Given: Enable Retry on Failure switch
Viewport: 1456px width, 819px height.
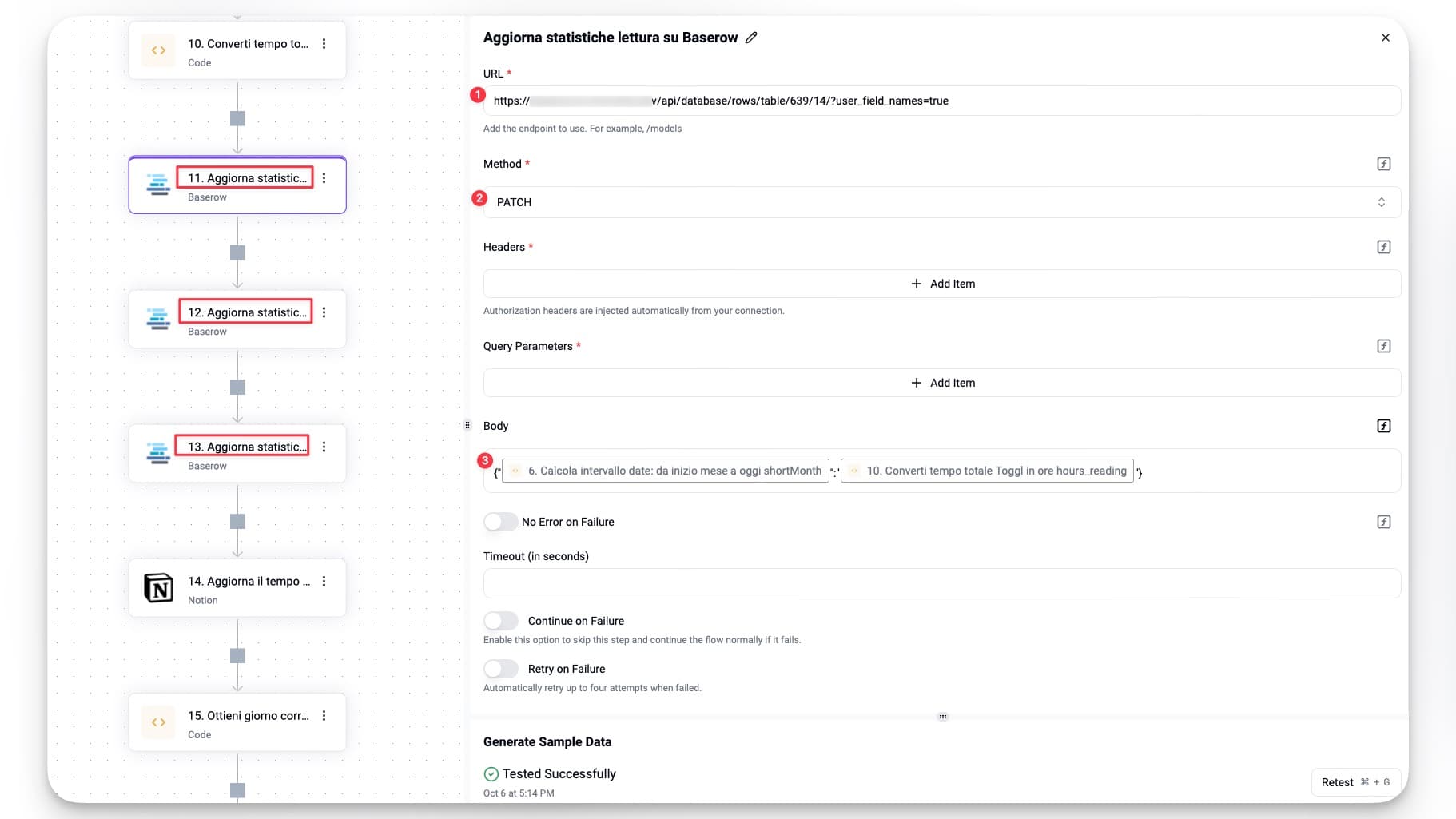Looking at the screenshot, I should coord(500,669).
